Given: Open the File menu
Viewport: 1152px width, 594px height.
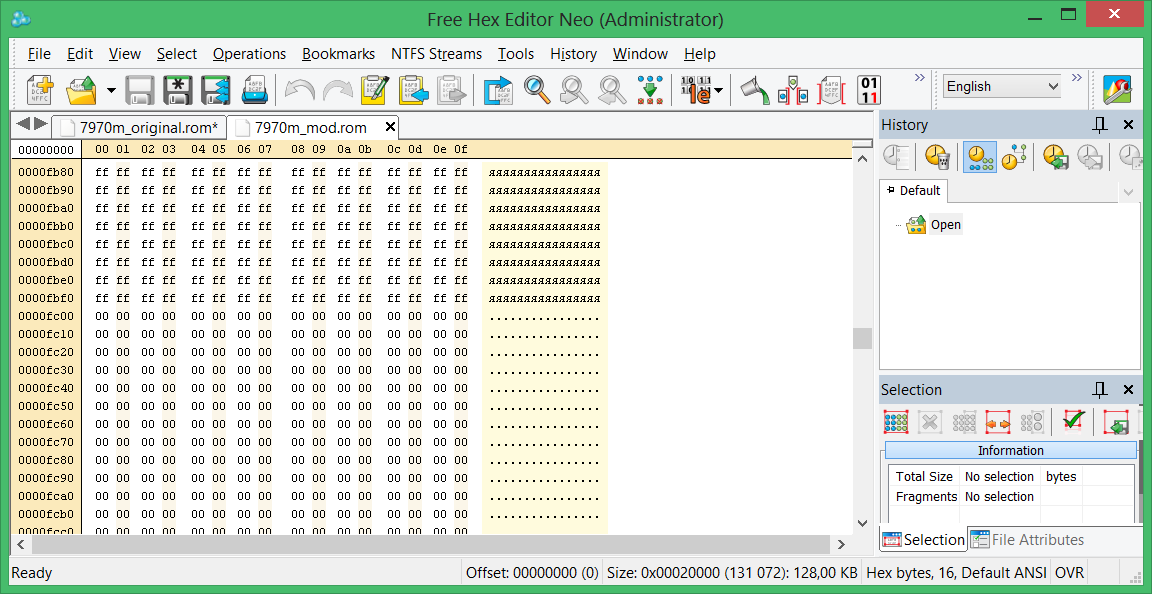Looking at the screenshot, I should (x=39, y=54).
